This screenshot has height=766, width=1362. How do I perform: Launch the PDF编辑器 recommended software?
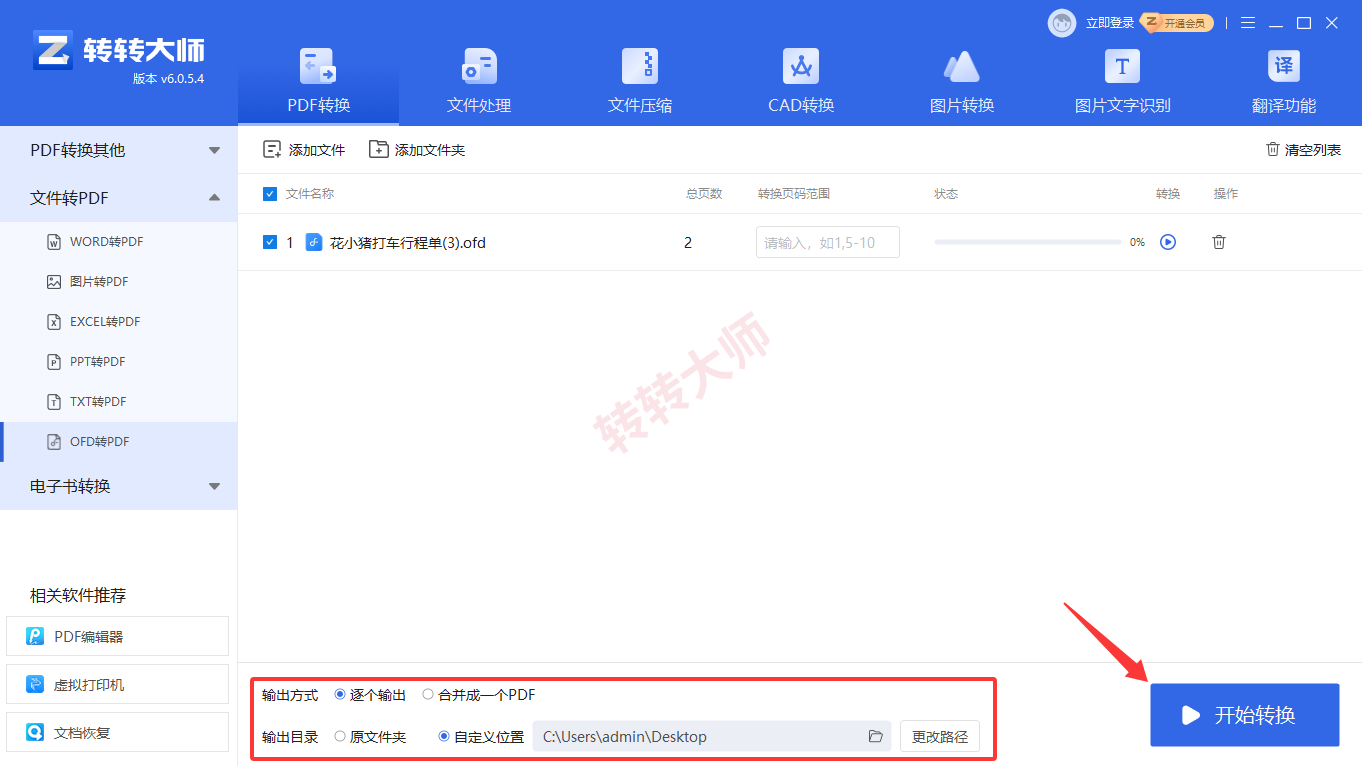pyautogui.click(x=118, y=636)
